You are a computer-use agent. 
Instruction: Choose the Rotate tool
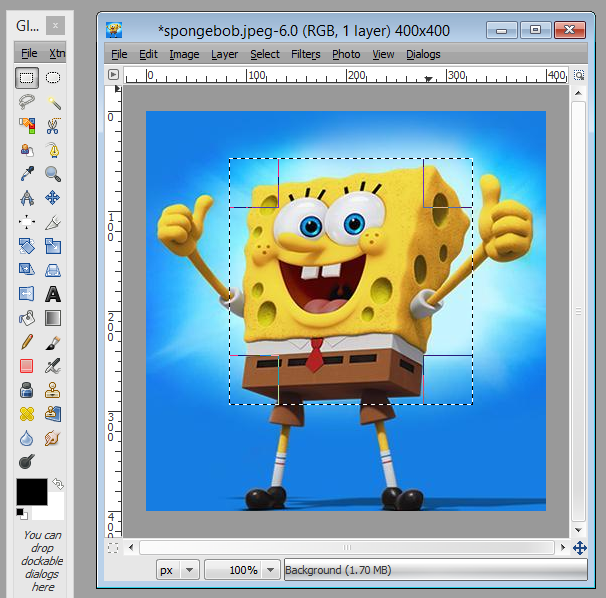pyautogui.click(x=27, y=246)
